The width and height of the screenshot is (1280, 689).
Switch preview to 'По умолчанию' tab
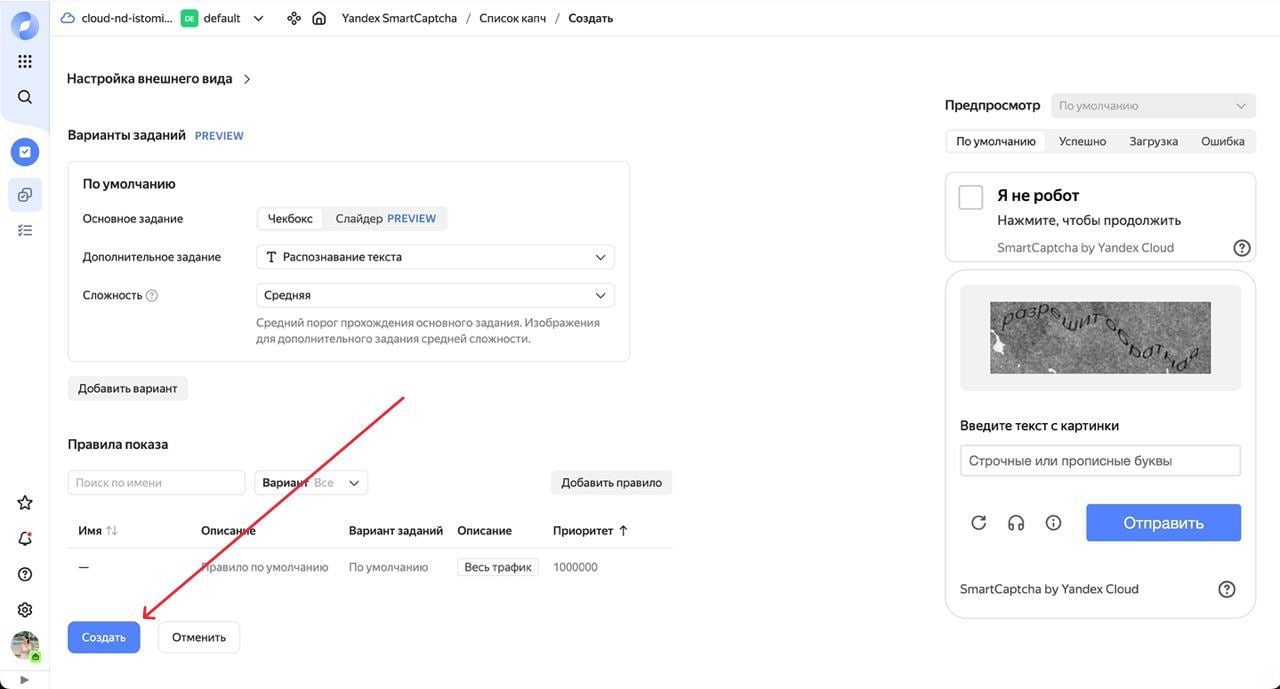(996, 141)
